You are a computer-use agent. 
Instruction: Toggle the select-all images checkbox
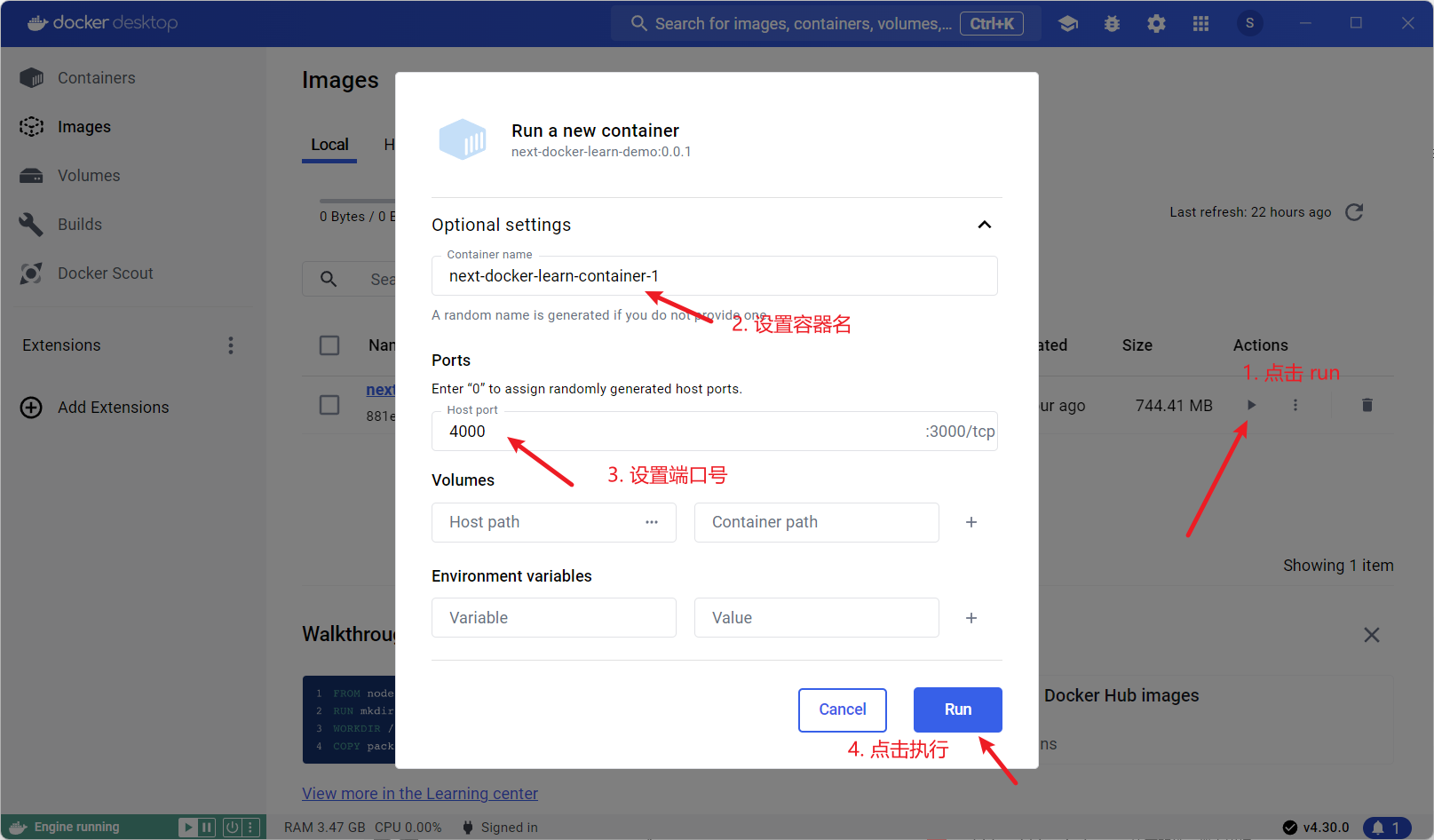[x=329, y=345]
